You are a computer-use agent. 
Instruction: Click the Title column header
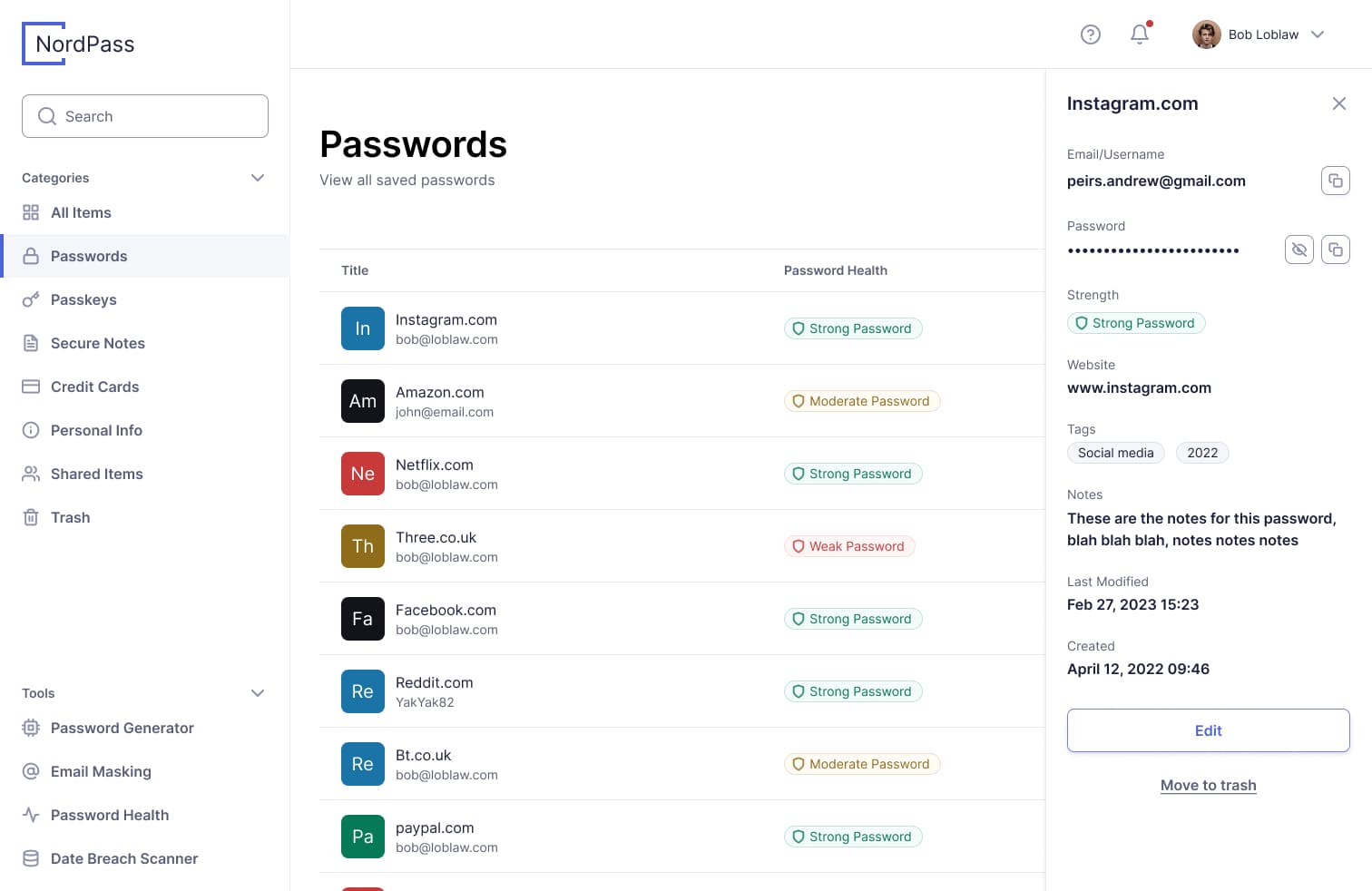pyautogui.click(x=355, y=270)
